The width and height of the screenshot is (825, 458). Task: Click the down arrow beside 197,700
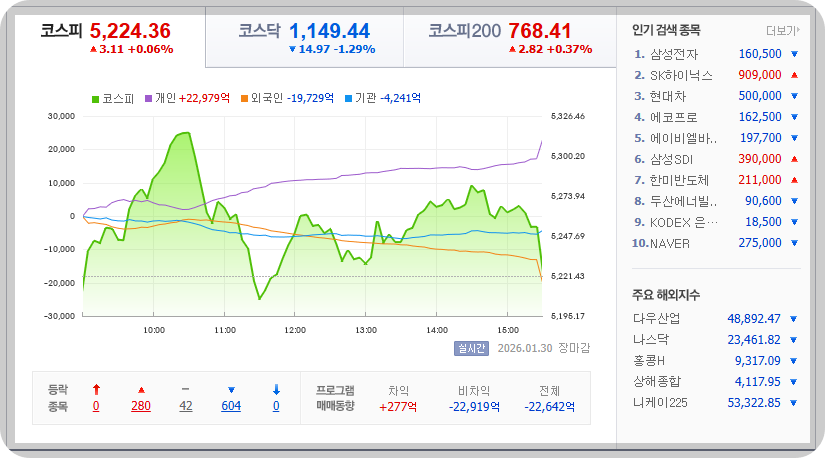(794, 138)
